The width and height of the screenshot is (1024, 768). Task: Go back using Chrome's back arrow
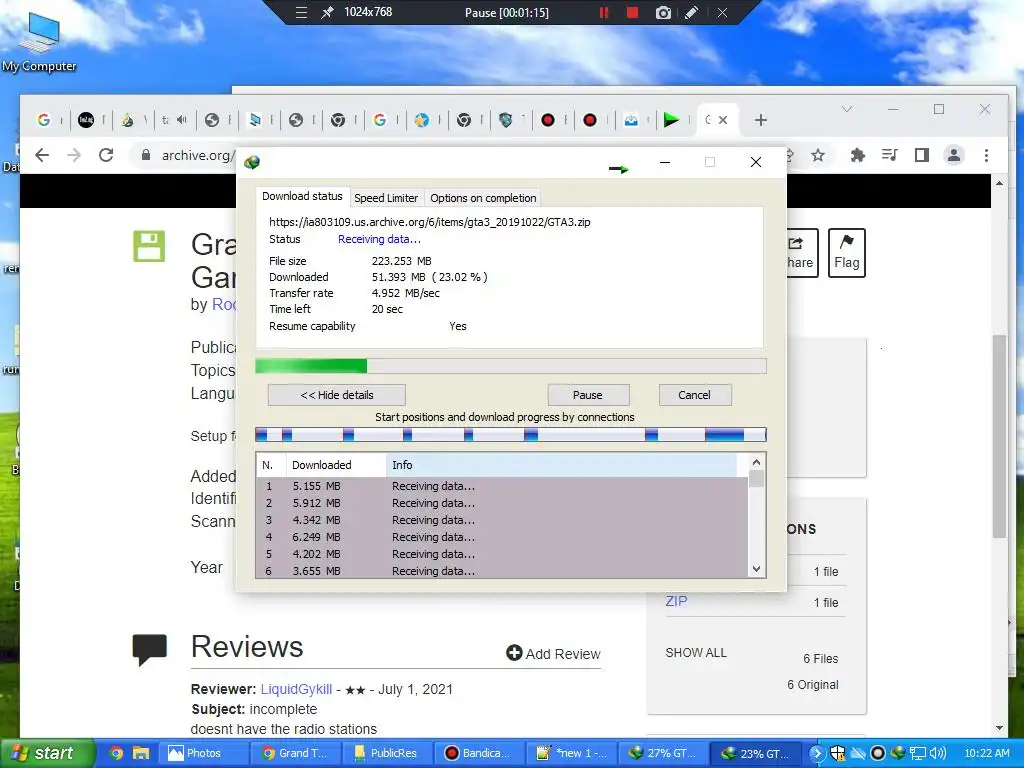pos(42,155)
